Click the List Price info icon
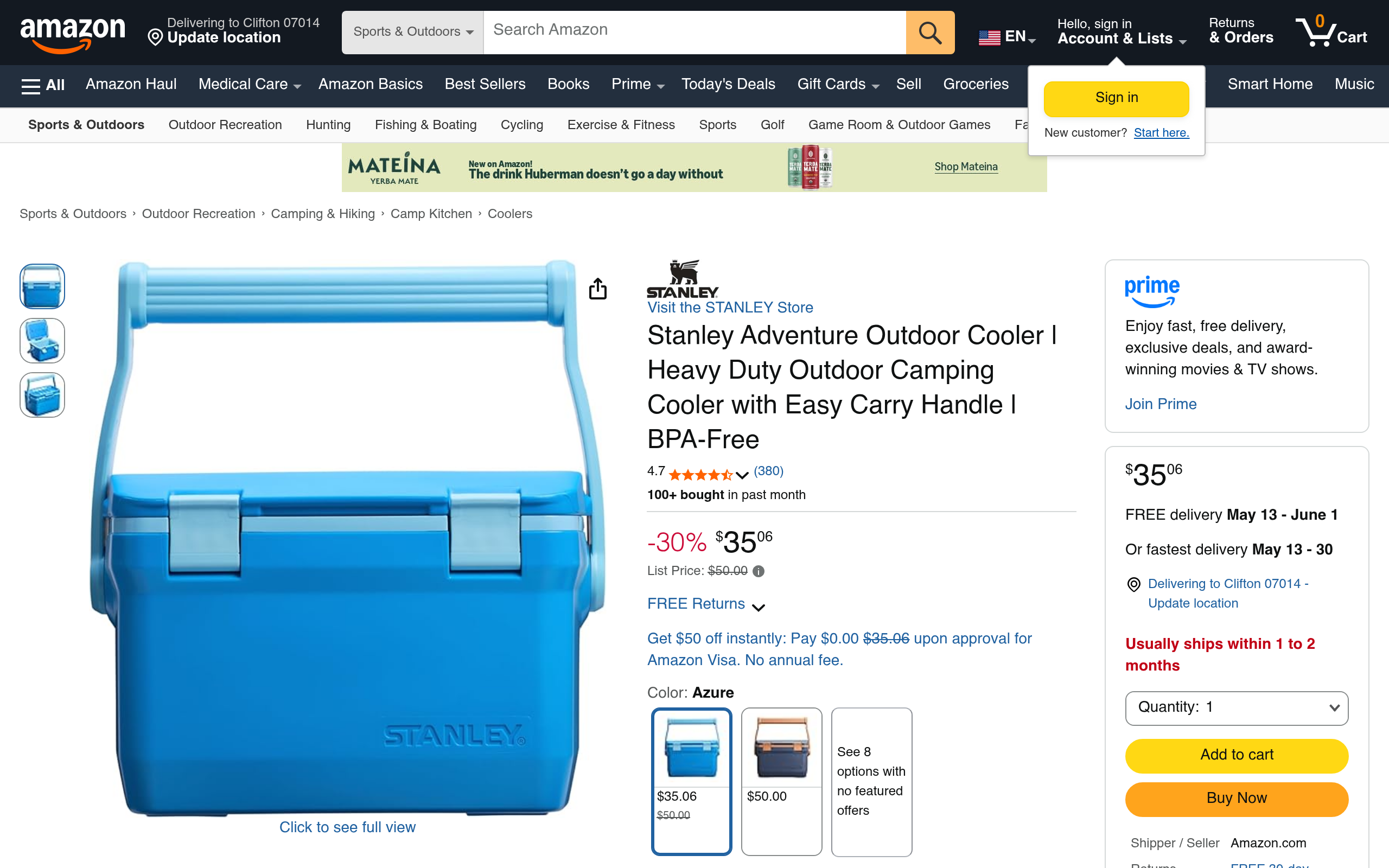Screen dimensions: 1389x868 point(758,571)
